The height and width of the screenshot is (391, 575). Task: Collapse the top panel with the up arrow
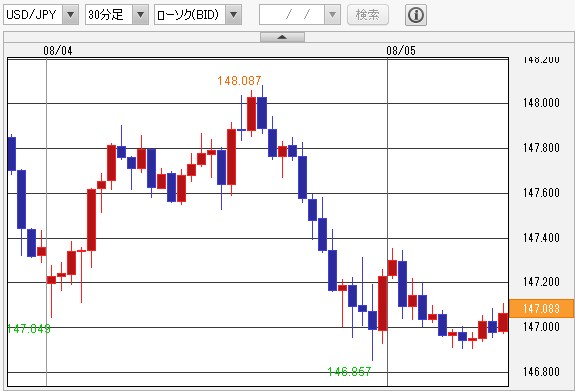coord(282,37)
